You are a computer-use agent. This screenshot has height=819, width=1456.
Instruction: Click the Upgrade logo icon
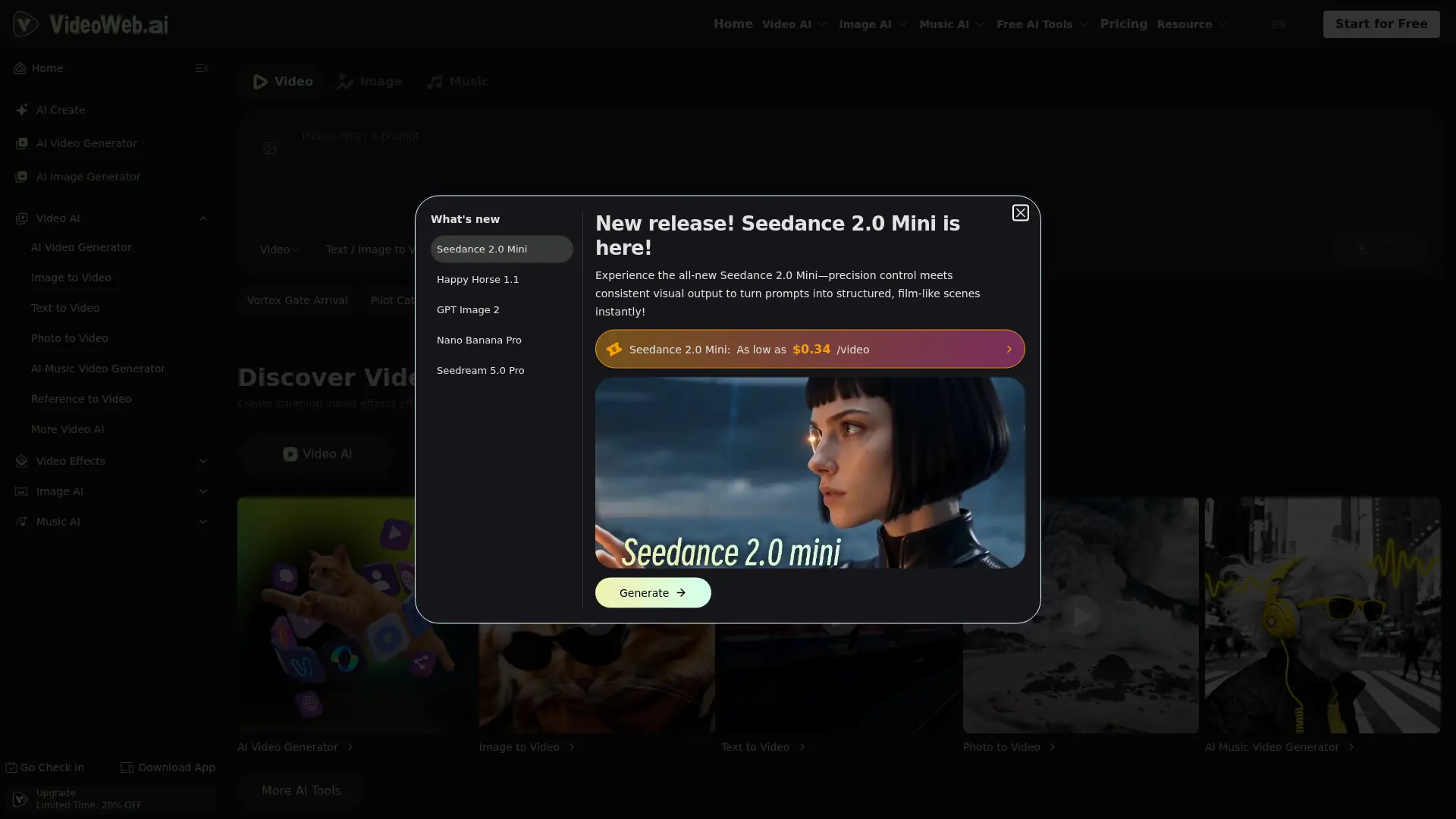point(20,799)
